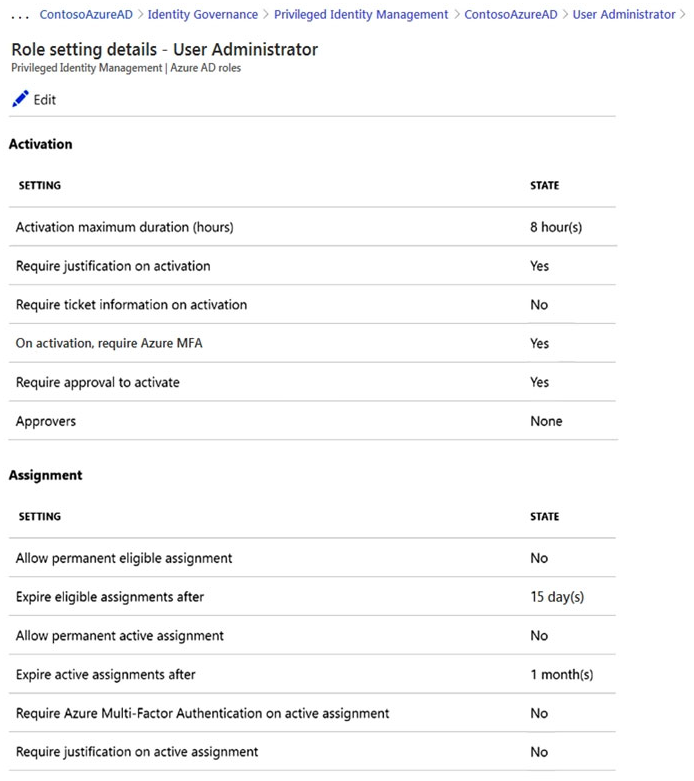The width and height of the screenshot is (694, 781).
Task: Select Allow permanent active assignment row
Action: point(120,635)
